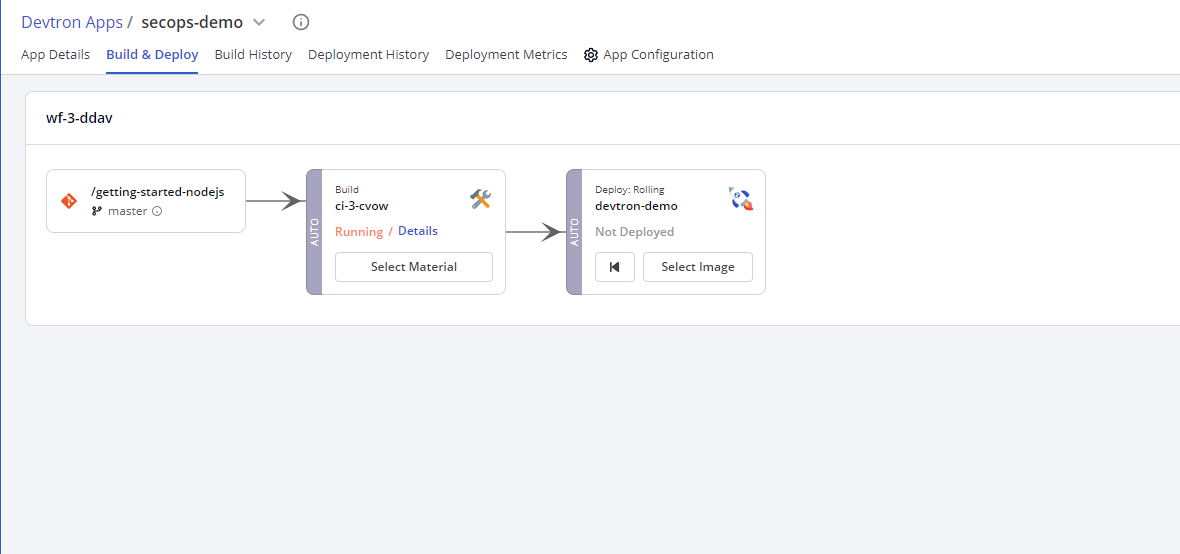Click the AUTO strip on Build node
Viewport: 1180px width, 554px height.
(315, 232)
